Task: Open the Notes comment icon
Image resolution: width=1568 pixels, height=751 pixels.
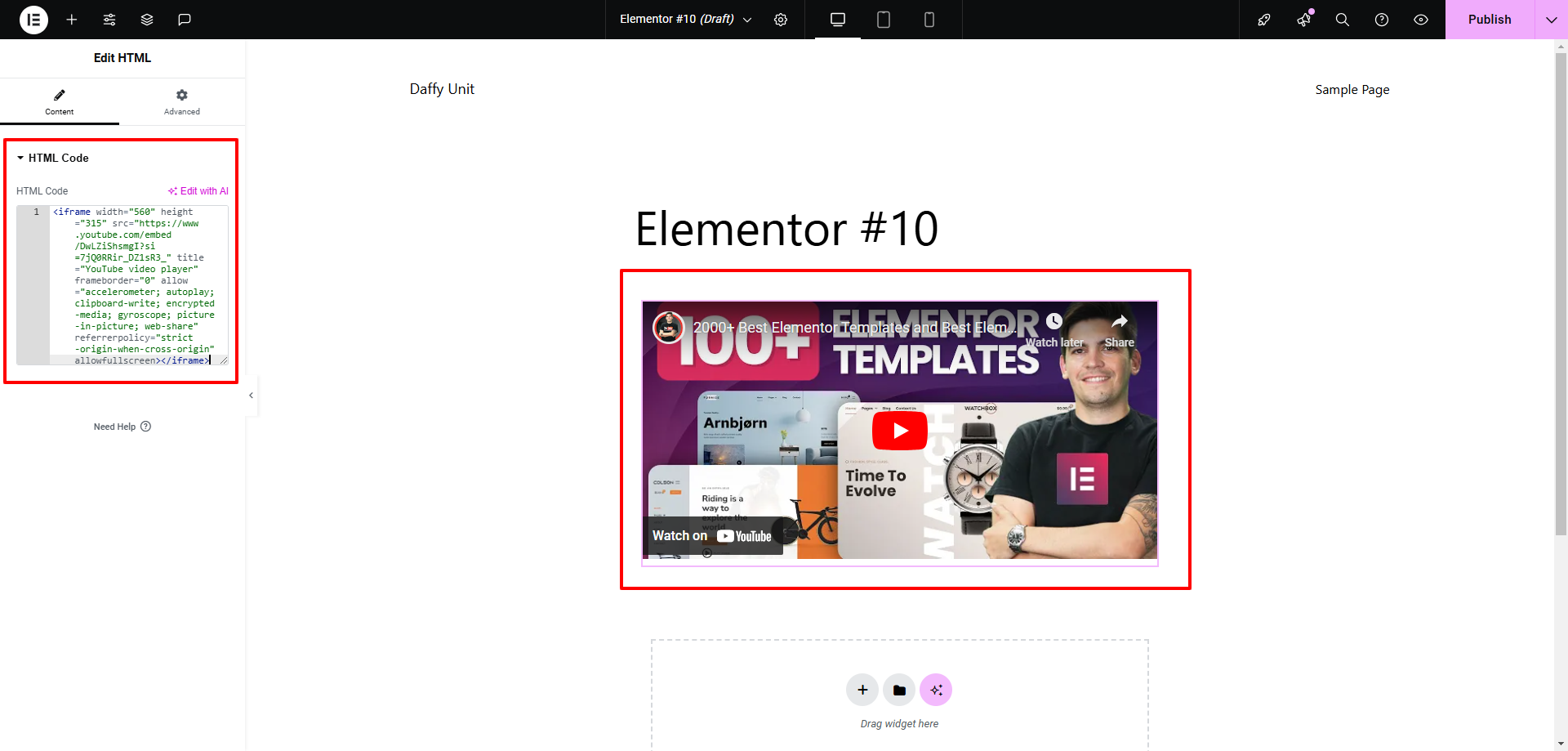Action: pos(185,20)
